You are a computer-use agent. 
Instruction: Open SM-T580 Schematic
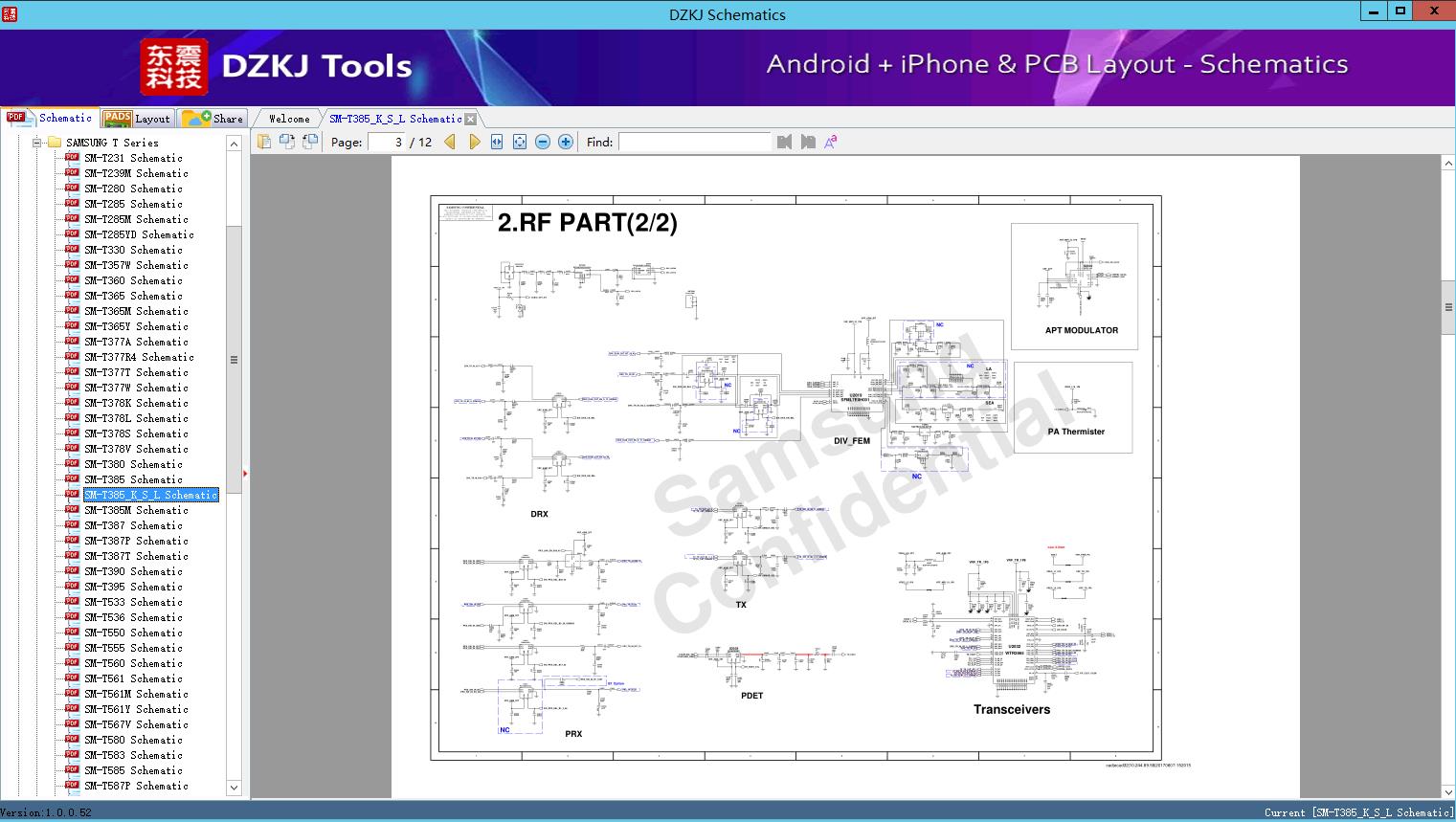point(133,740)
